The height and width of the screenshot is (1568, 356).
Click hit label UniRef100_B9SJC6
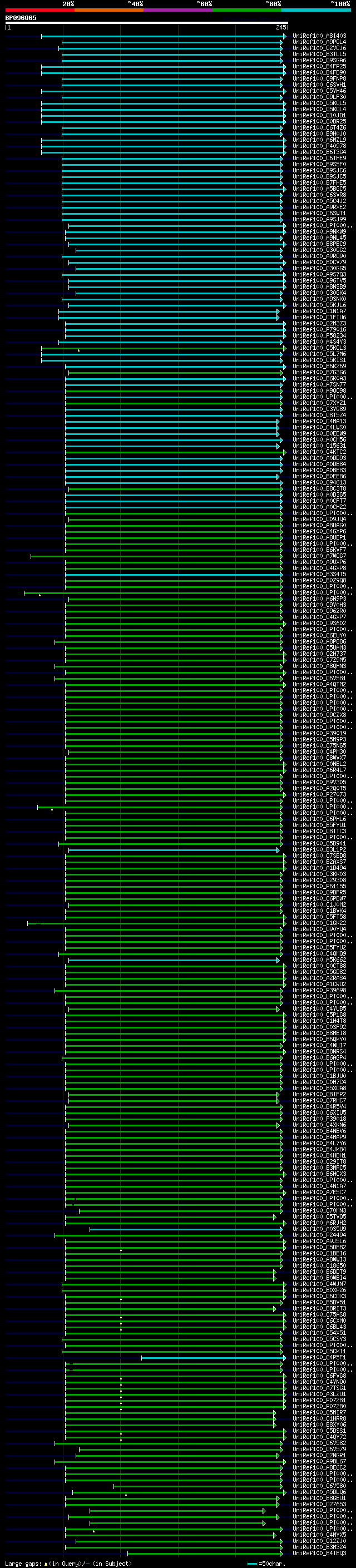click(319, 170)
